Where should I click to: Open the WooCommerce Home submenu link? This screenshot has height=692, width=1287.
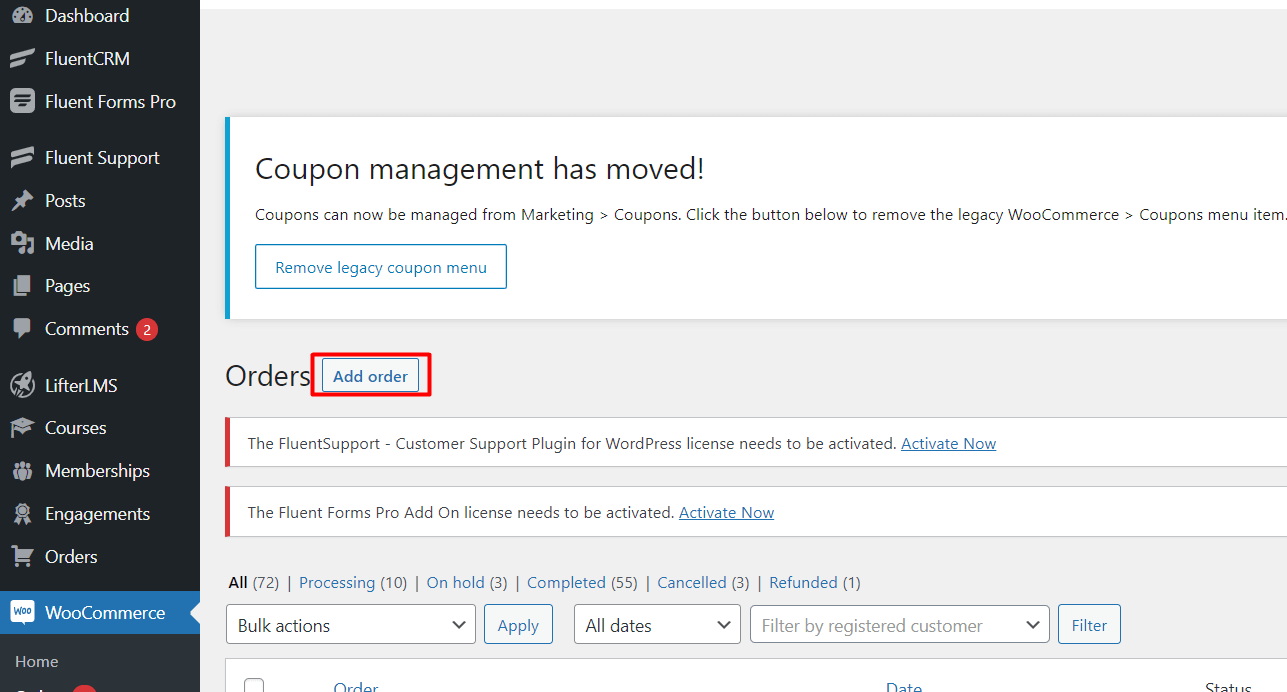tap(37, 662)
